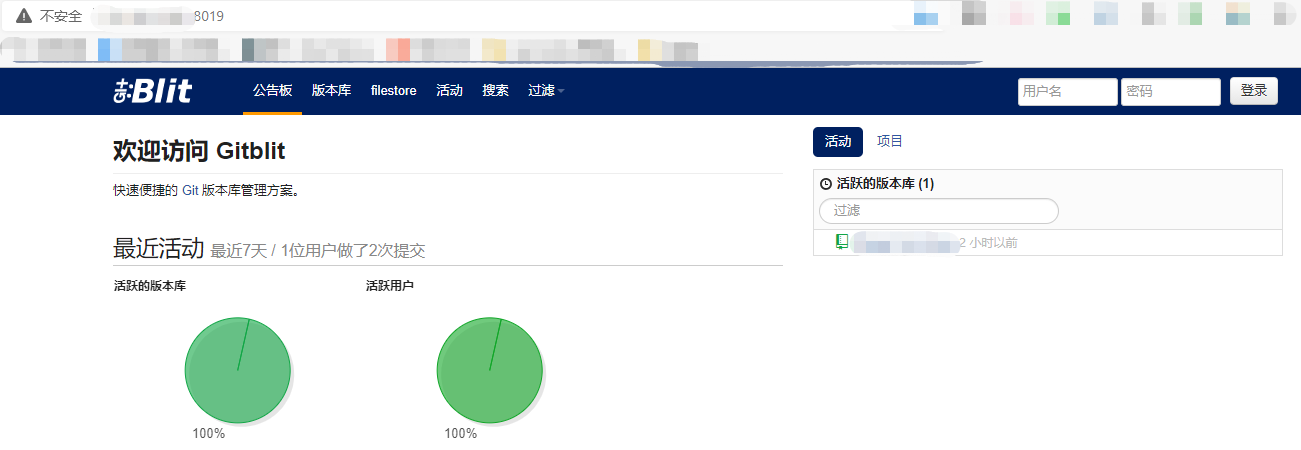Click the 活跃用户 pie chart
1301x450 pixels.
[490, 370]
